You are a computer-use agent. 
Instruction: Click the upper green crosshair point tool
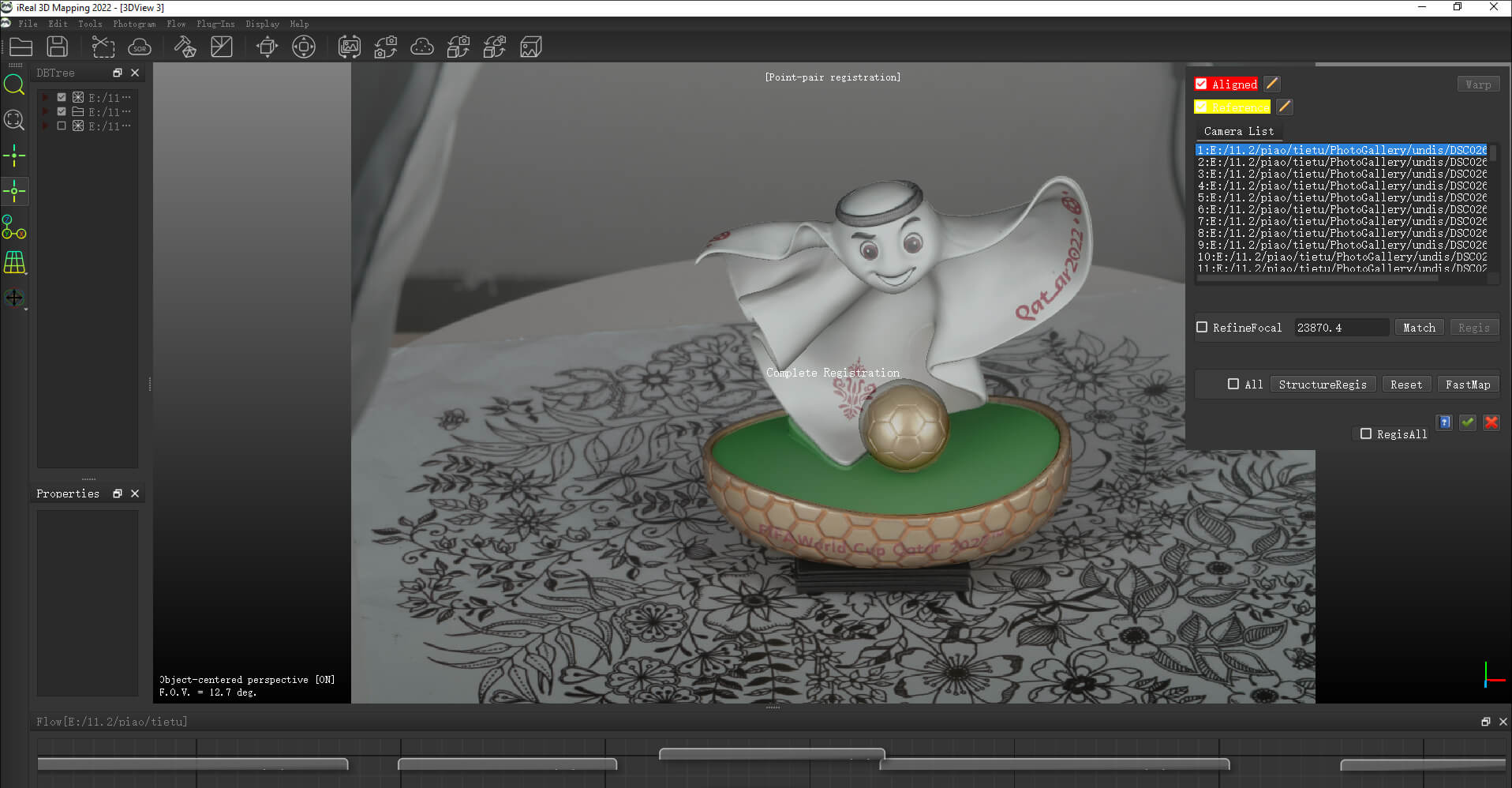14,156
